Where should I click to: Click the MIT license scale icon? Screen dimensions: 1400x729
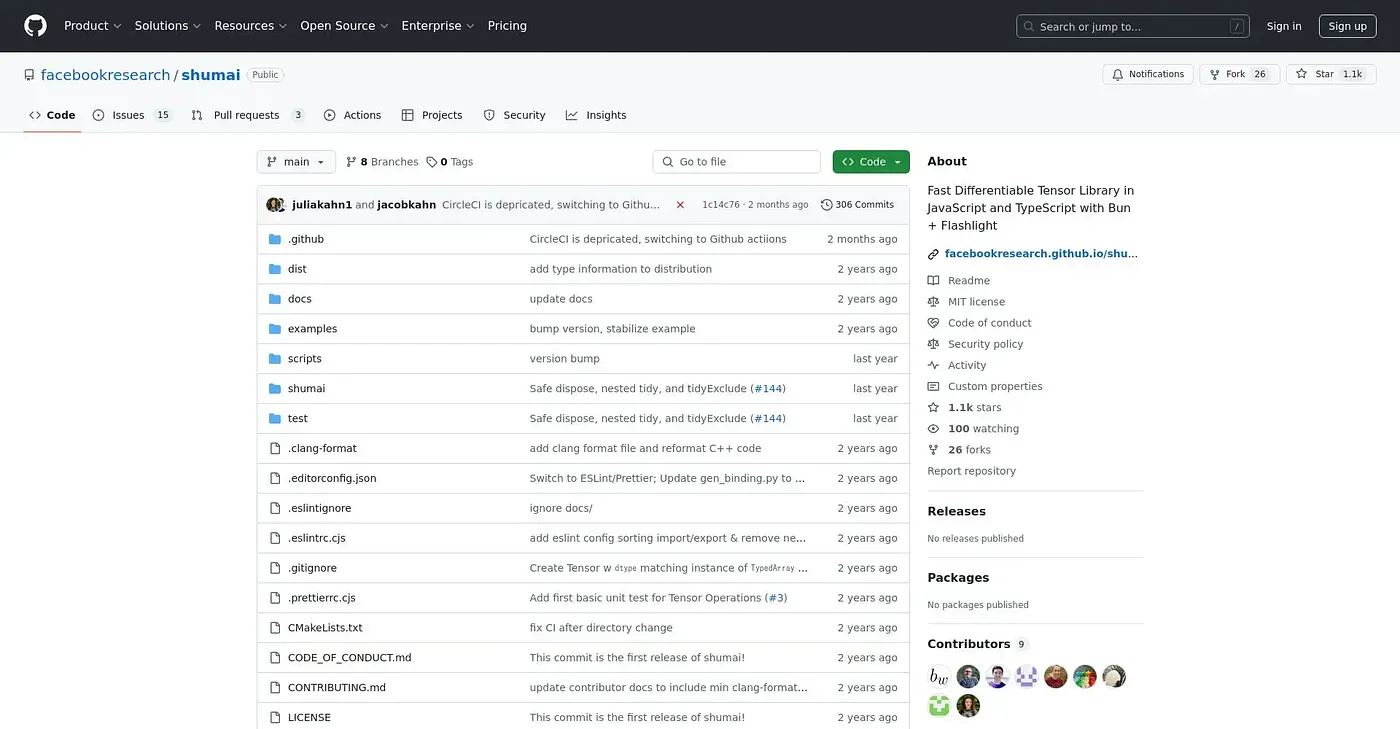tap(933, 302)
